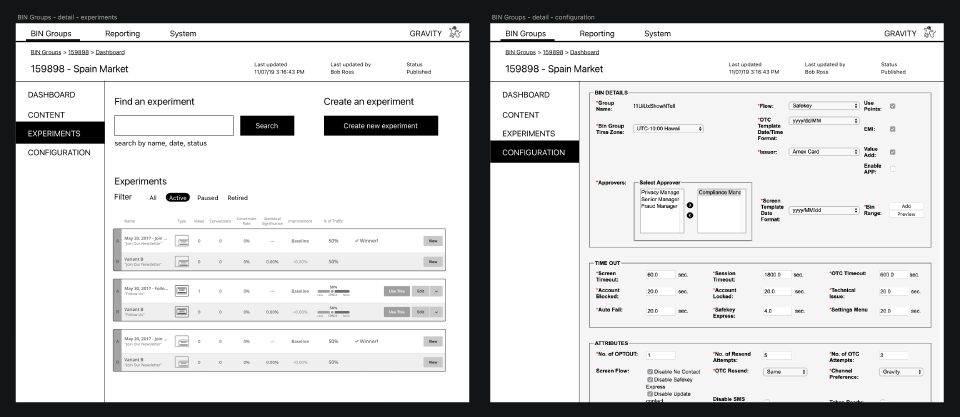Click type thumbnail icon of first experiment row
Image resolution: width=960 pixels, height=417 pixels.
click(182, 241)
